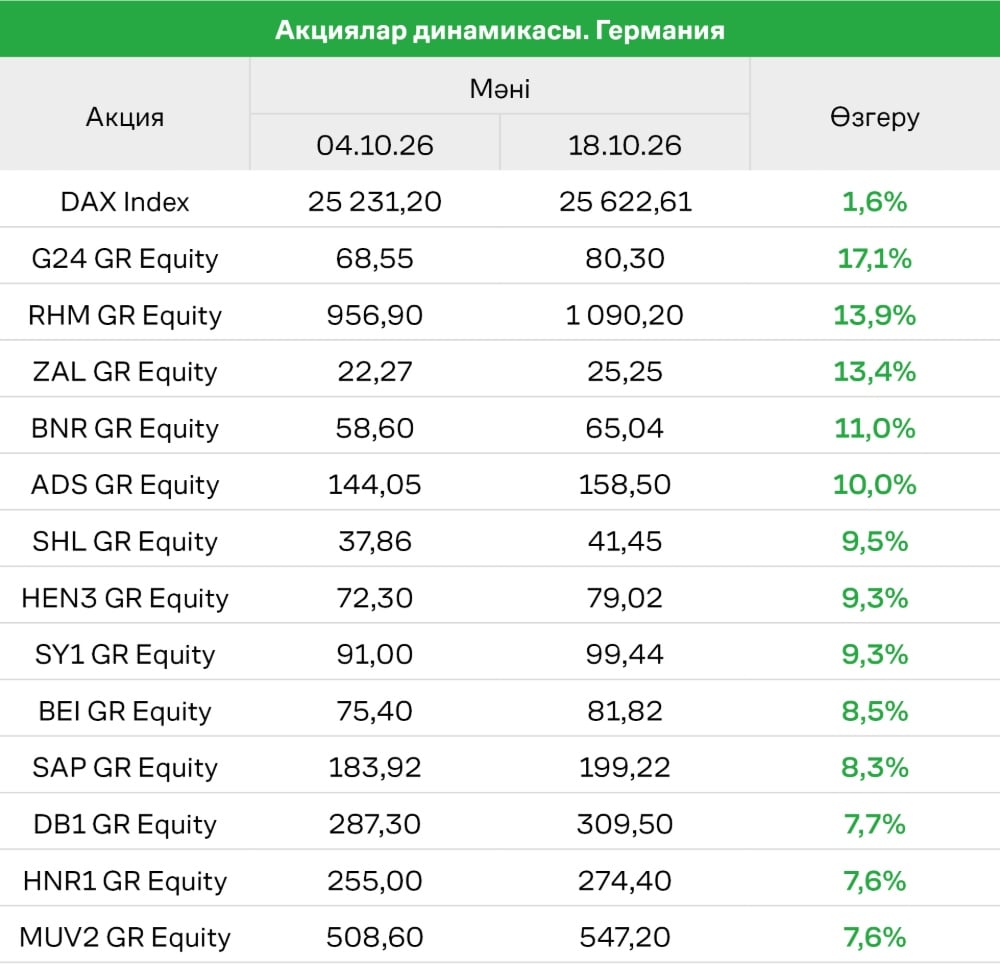Click the 956,90 value cell
The height and width of the screenshot is (971, 1000).
tap(375, 316)
